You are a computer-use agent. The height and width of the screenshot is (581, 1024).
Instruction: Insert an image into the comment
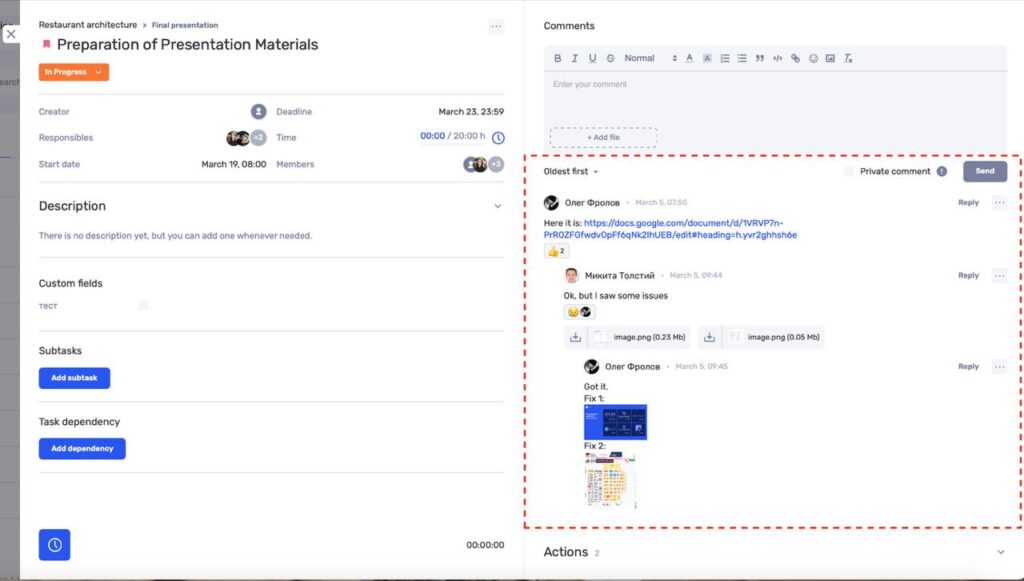pyautogui.click(x=830, y=58)
